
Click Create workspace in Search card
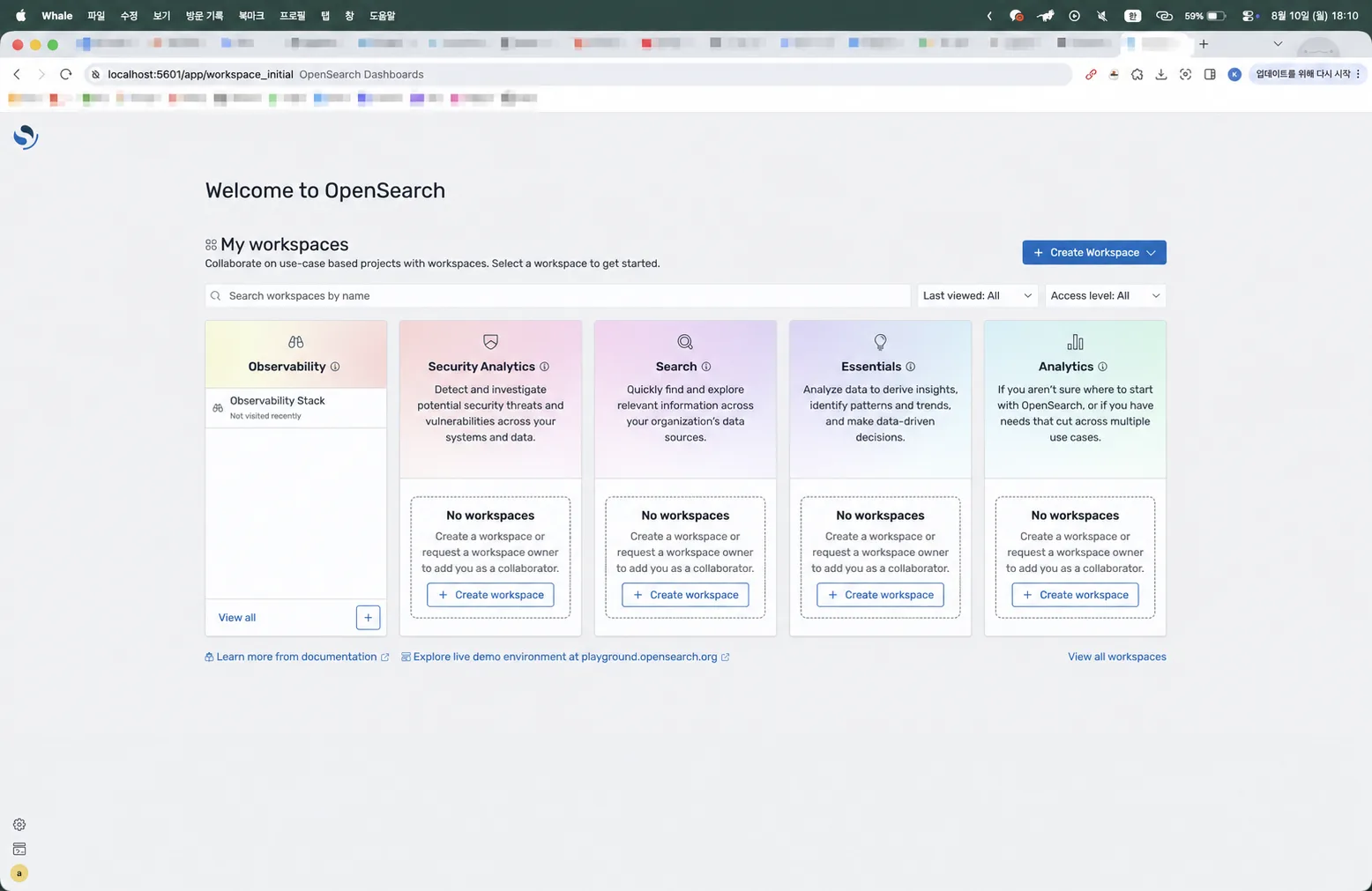coord(685,595)
